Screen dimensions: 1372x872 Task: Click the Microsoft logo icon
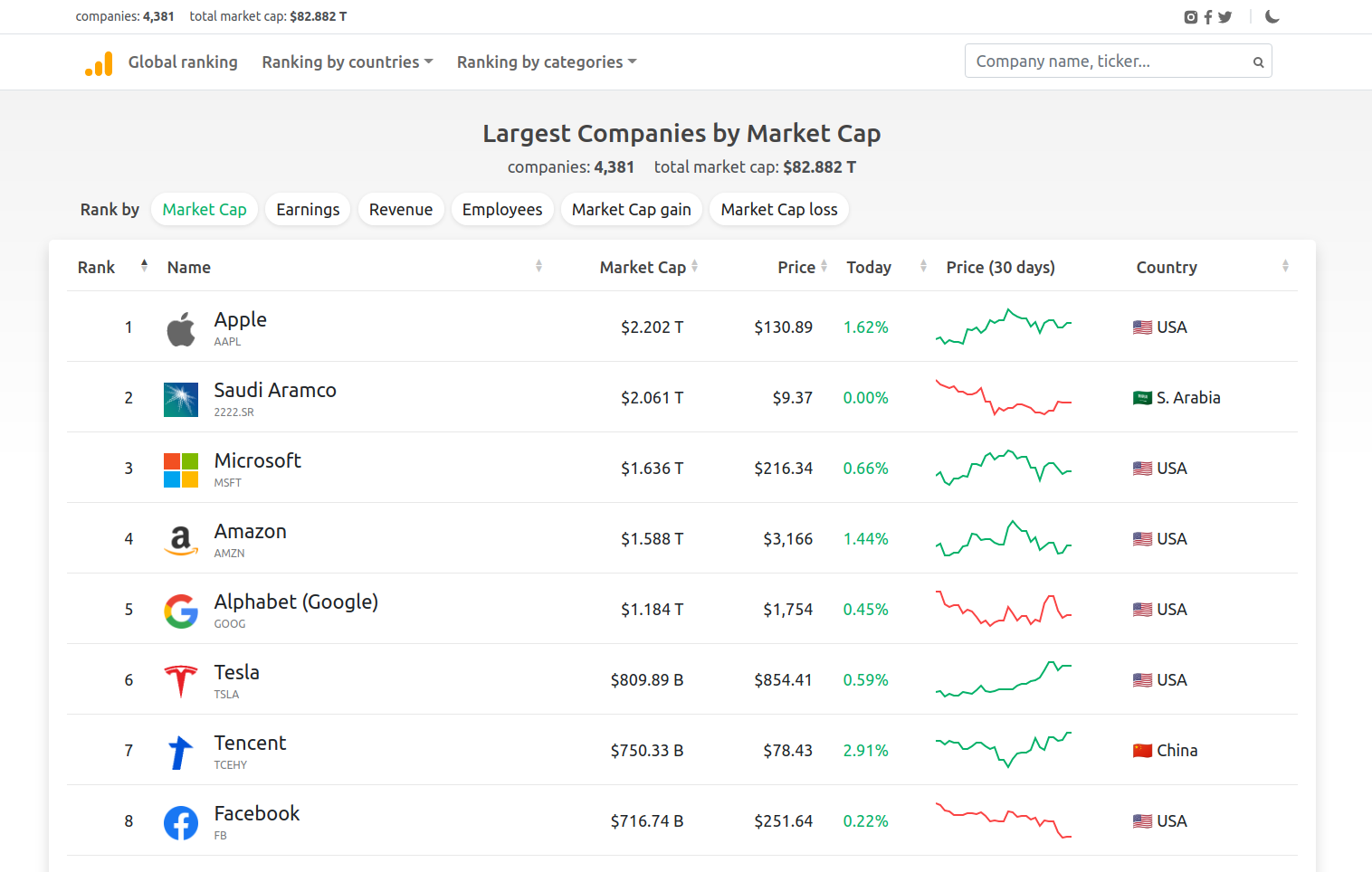(x=181, y=468)
